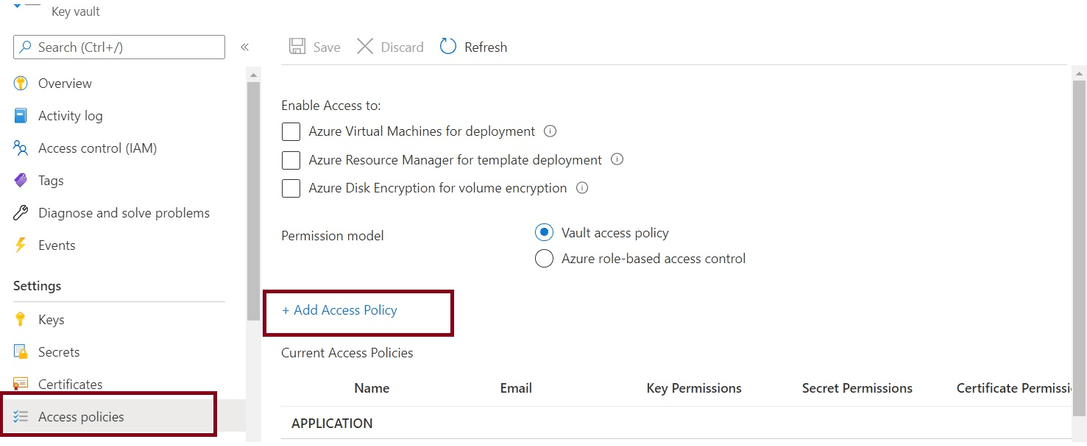
Task: Click the Certificates icon
Action: pos(21,384)
